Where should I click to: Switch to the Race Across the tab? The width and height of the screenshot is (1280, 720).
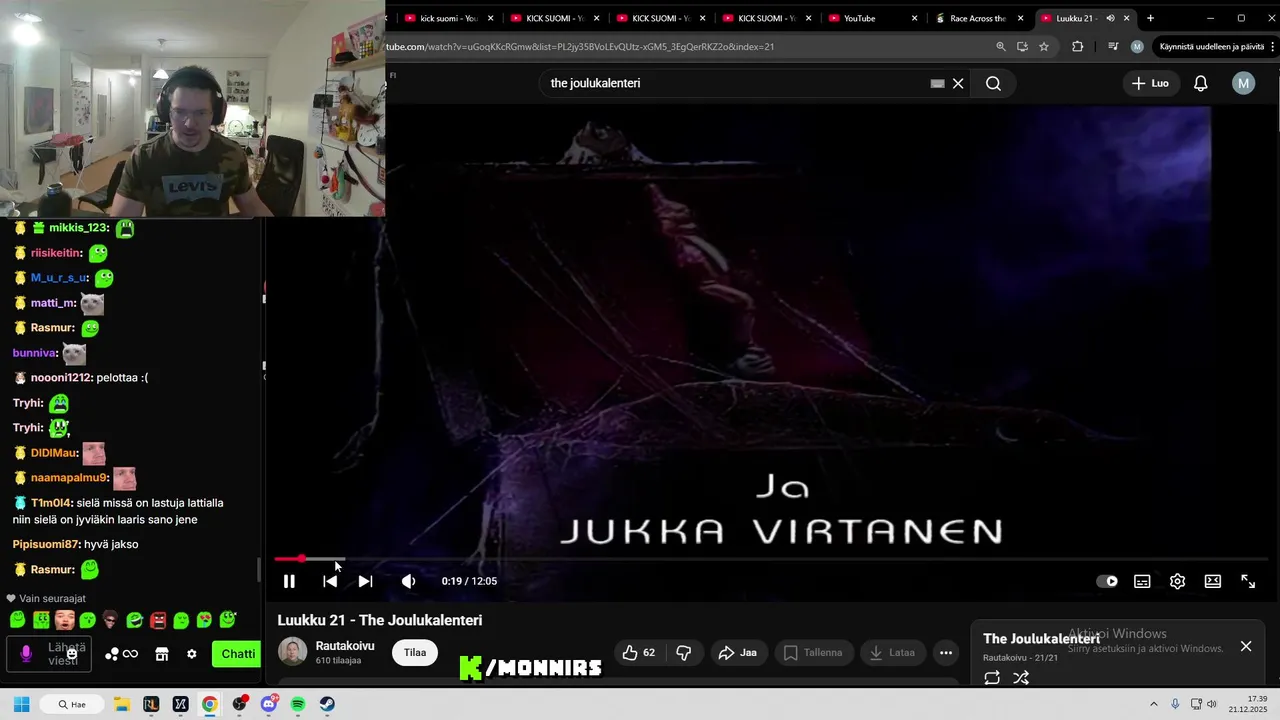(x=978, y=18)
